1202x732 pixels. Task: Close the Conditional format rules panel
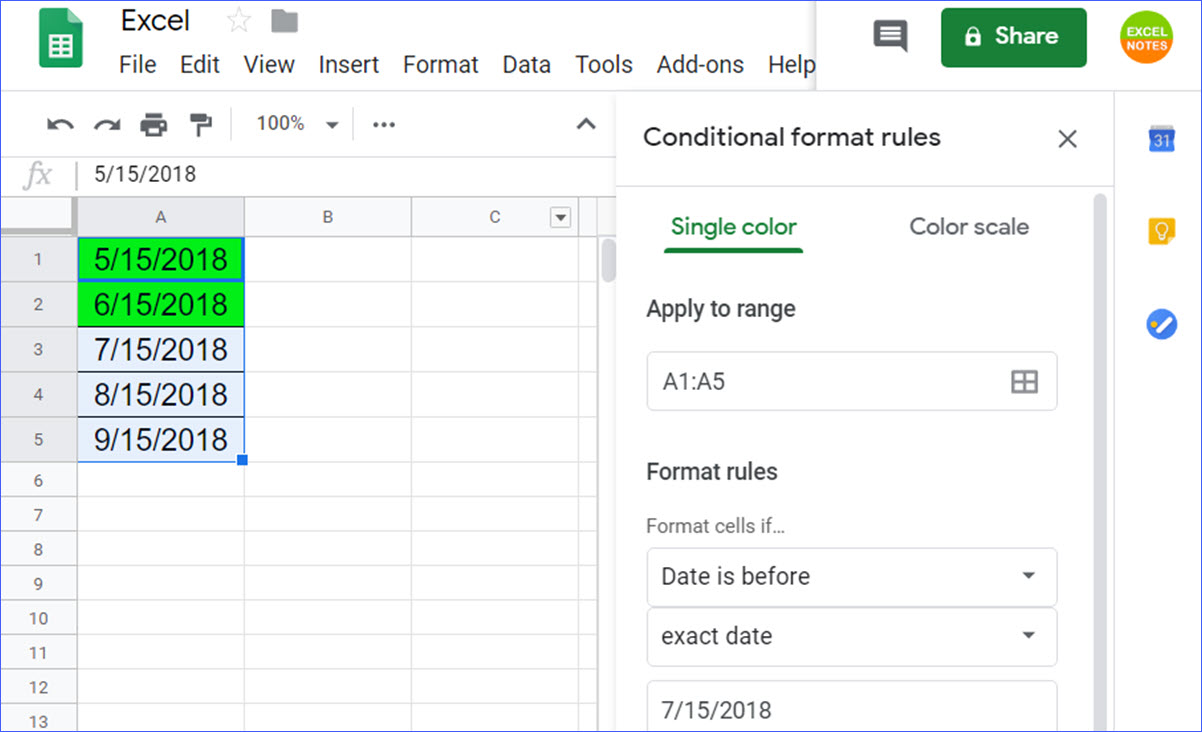point(1067,139)
